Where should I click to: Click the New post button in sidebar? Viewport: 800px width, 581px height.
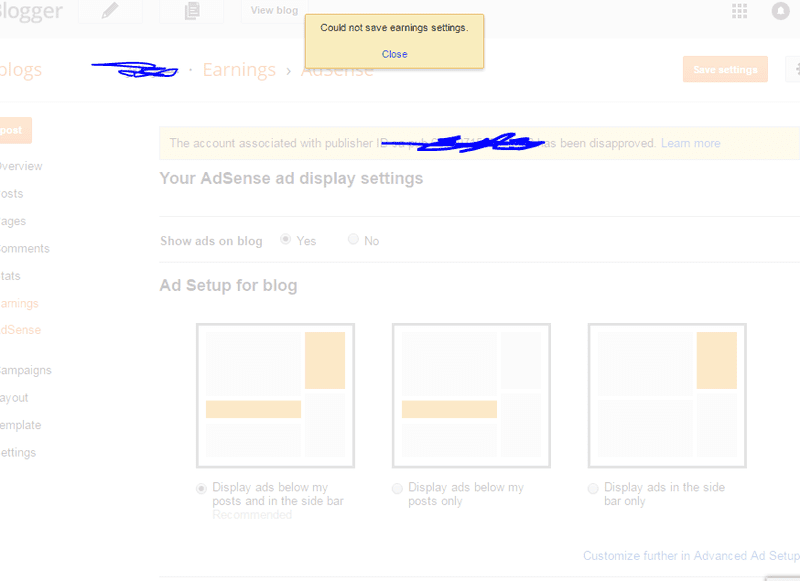tap(15, 130)
